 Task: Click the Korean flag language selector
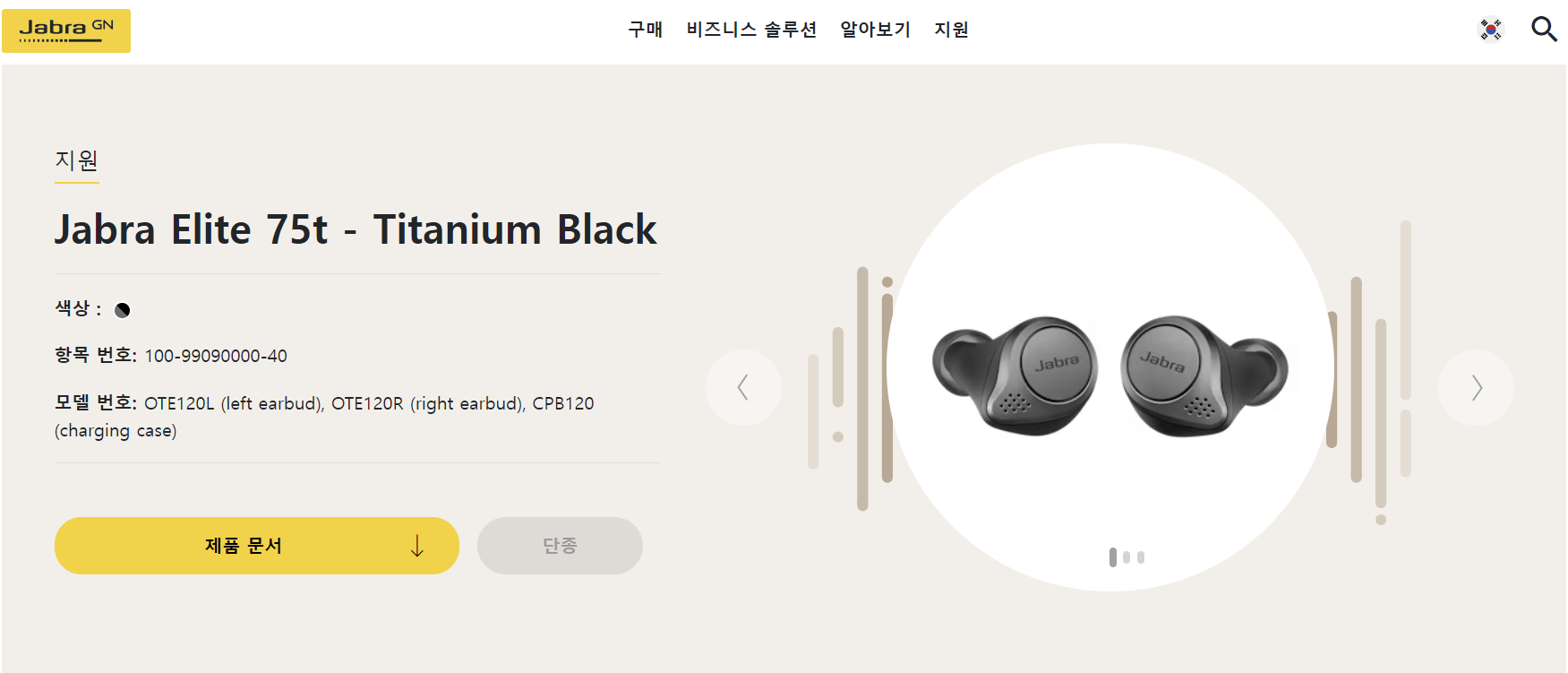tap(1490, 29)
